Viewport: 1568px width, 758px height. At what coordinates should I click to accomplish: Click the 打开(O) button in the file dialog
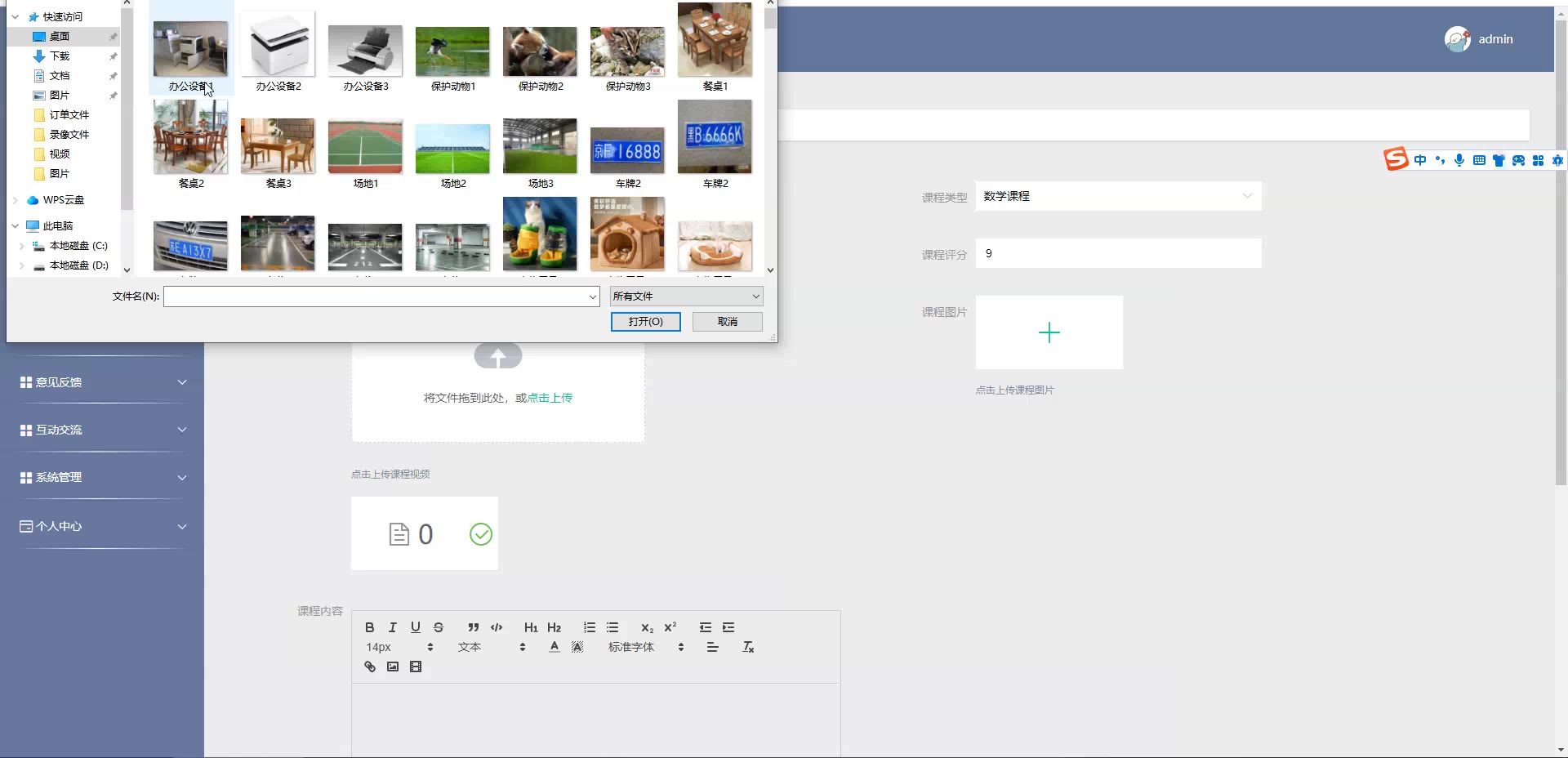pos(645,322)
